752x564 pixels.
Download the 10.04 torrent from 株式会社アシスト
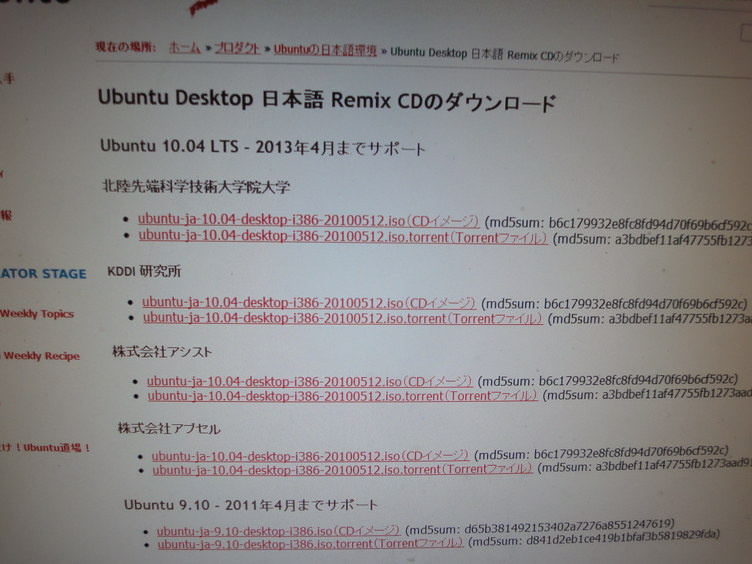pyautogui.click(x=342, y=396)
